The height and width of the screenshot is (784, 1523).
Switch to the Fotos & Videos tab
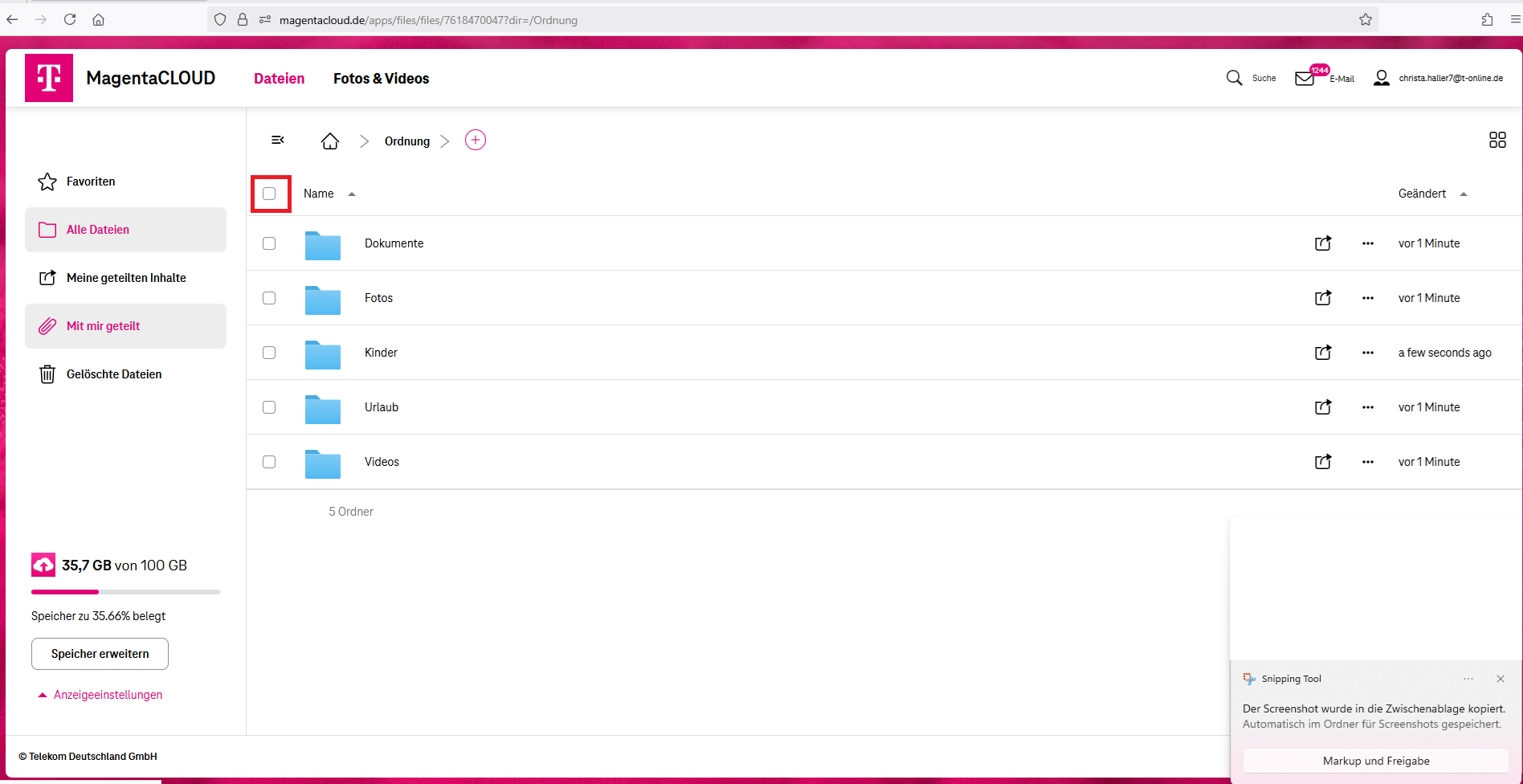[x=381, y=78]
